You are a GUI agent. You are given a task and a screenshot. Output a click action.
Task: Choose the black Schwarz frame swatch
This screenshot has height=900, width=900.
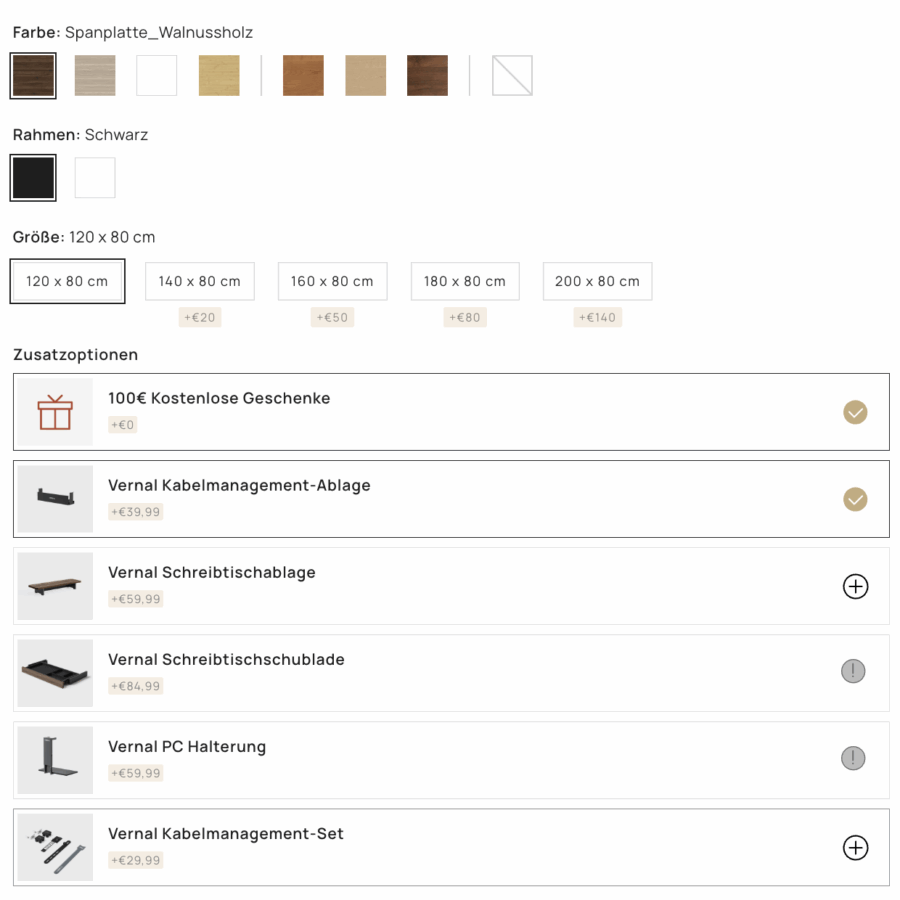click(x=33, y=178)
